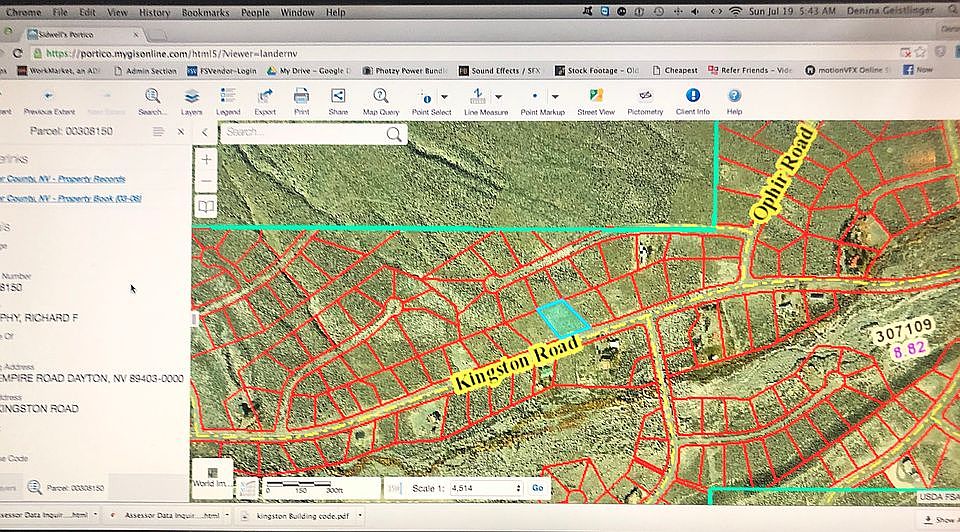Go back to Previous Extent
The width and height of the screenshot is (960, 532).
tap(49, 98)
